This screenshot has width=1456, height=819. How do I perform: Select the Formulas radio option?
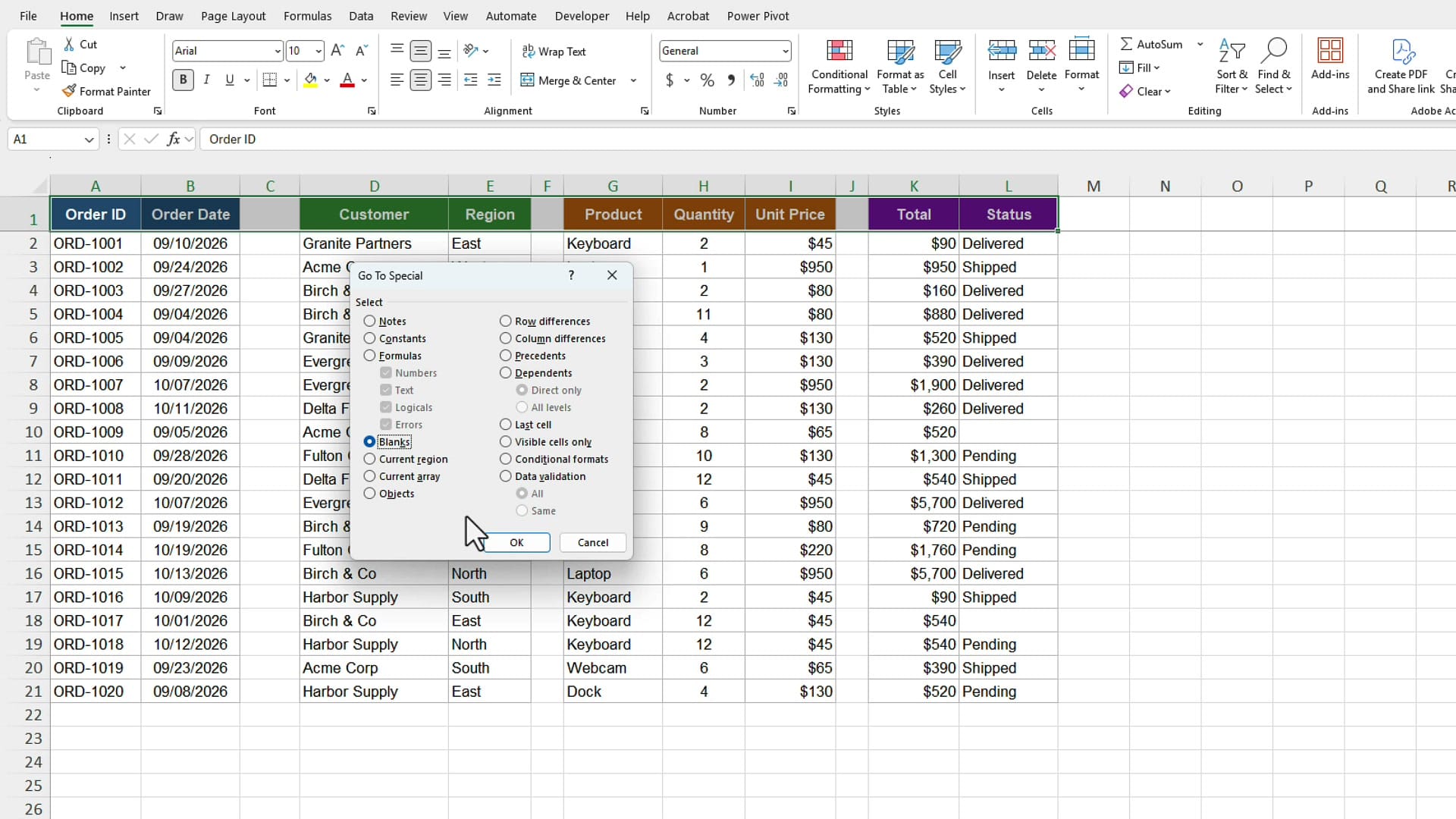pos(369,356)
